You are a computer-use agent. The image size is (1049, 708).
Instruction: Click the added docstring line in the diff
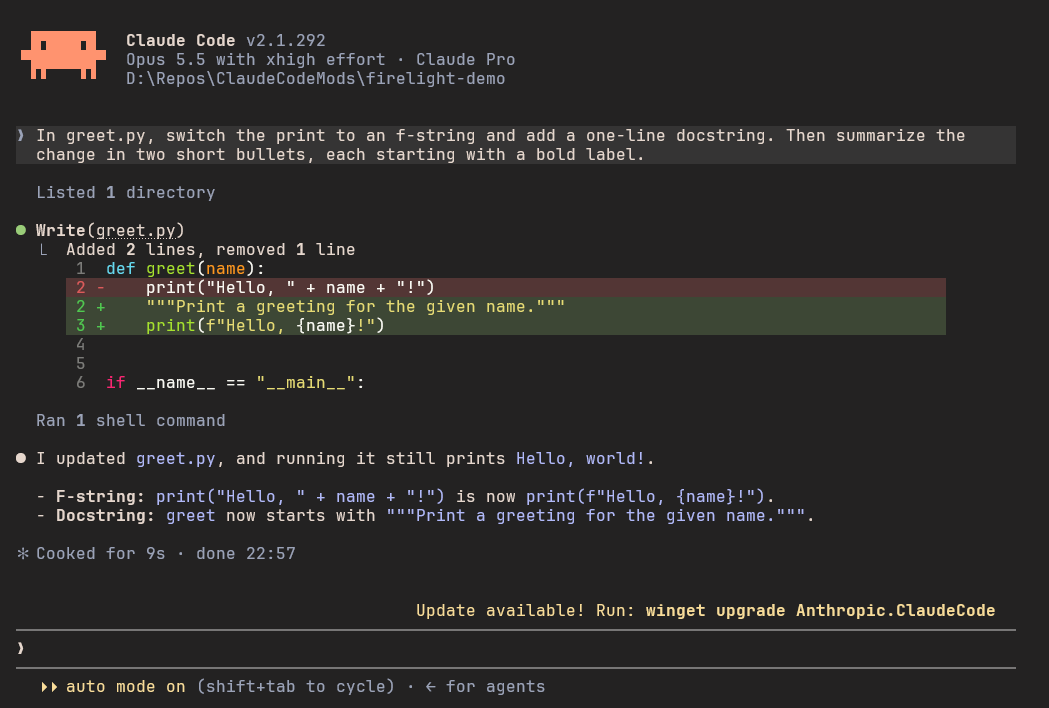tap(506, 306)
